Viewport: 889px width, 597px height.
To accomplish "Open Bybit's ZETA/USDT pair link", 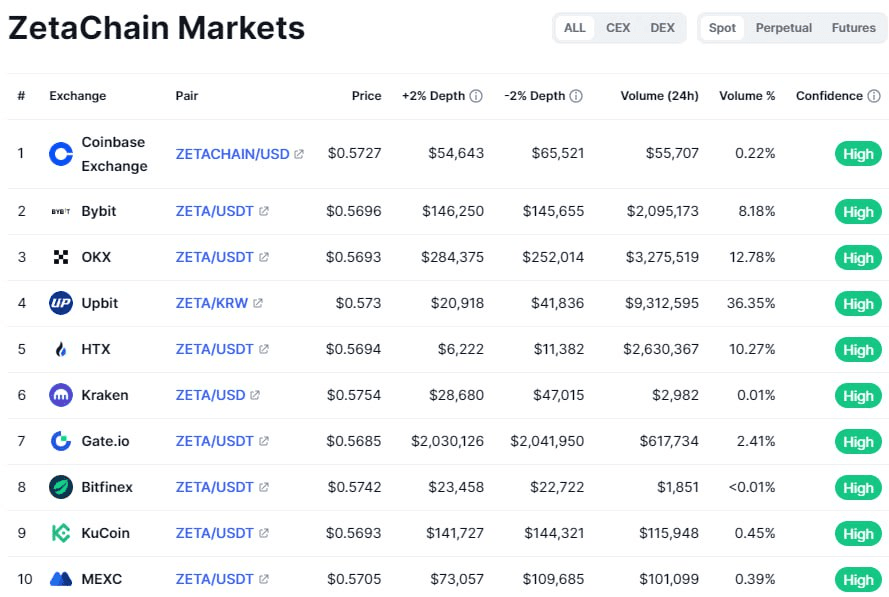I will (214, 211).
